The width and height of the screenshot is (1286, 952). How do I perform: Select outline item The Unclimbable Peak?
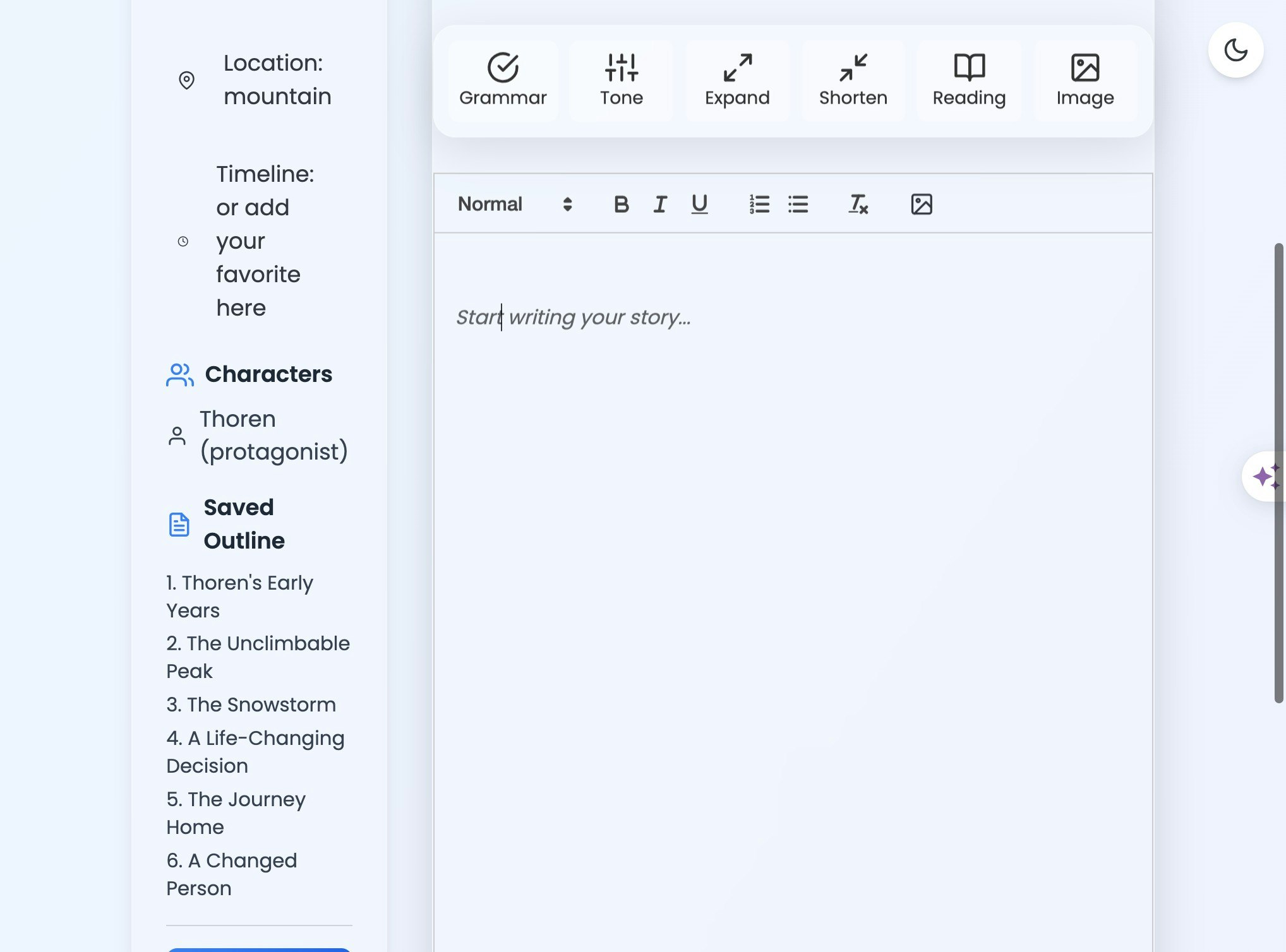pyautogui.click(x=257, y=657)
